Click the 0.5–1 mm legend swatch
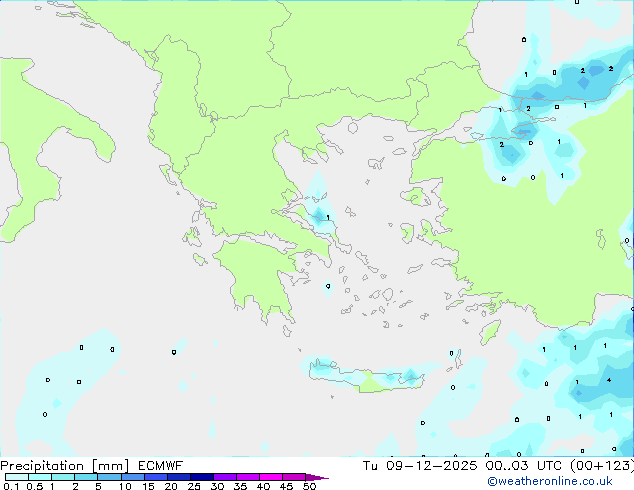Viewport: 634px width, 490px height. [40, 477]
